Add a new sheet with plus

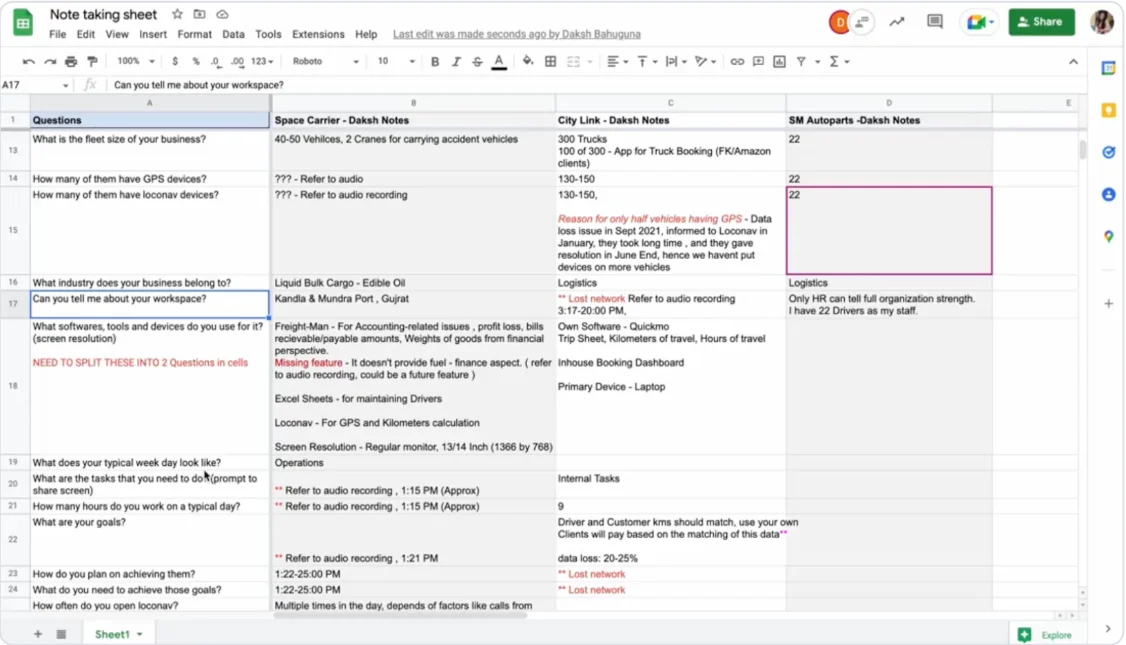[37, 634]
